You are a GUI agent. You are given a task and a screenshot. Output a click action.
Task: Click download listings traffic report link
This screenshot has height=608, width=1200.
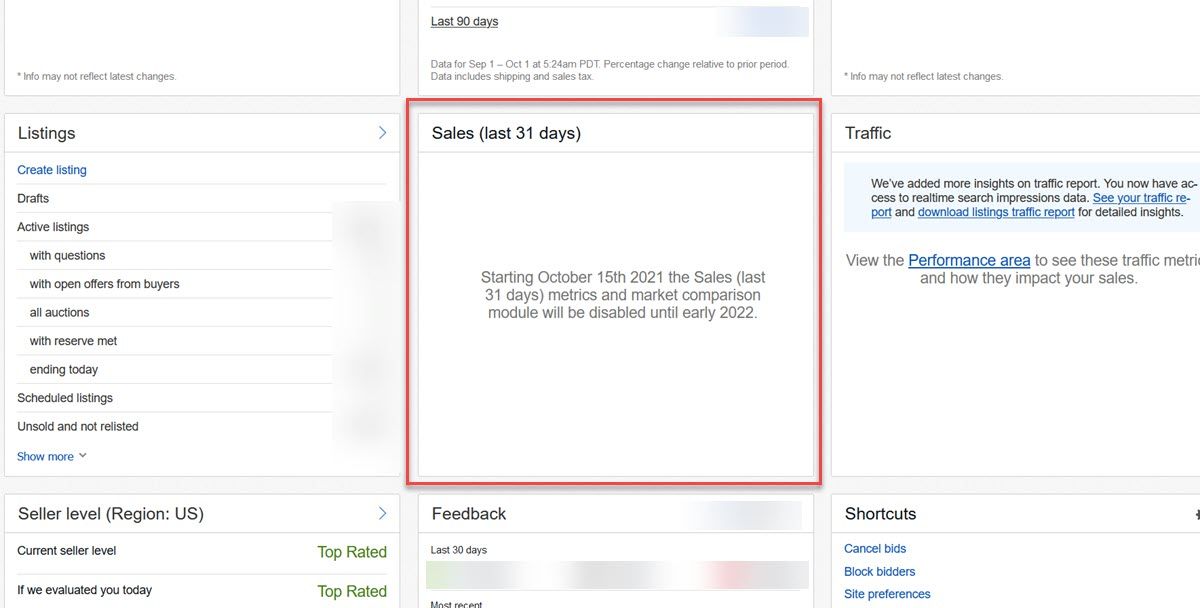(996, 212)
